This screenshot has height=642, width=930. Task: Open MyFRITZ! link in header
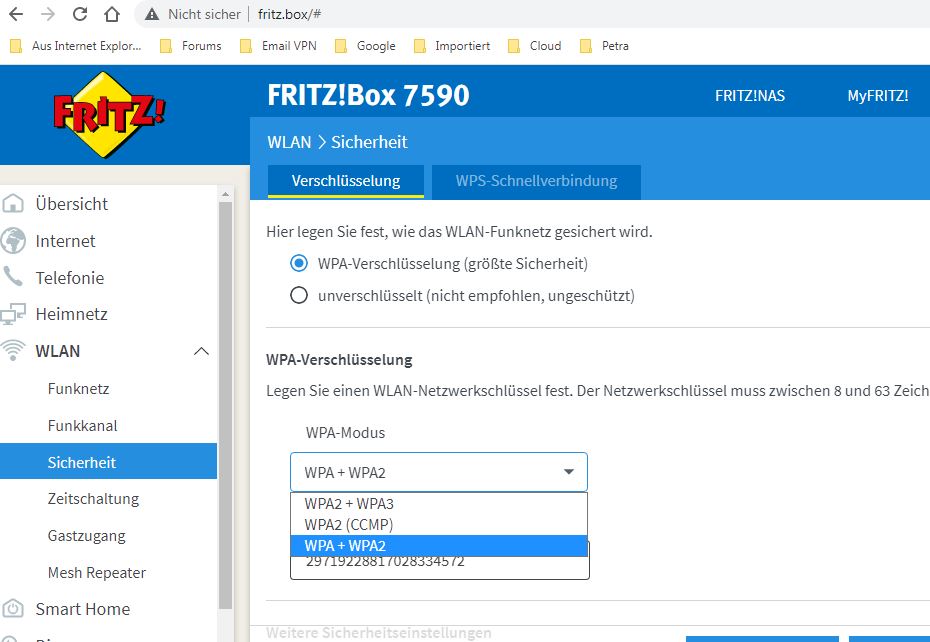tap(878, 96)
